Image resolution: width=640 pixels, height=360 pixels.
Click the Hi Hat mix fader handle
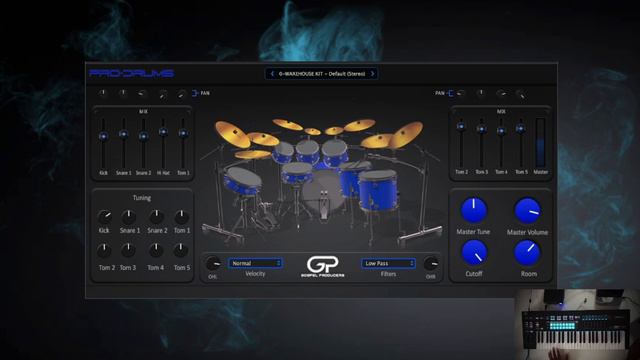(x=163, y=131)
